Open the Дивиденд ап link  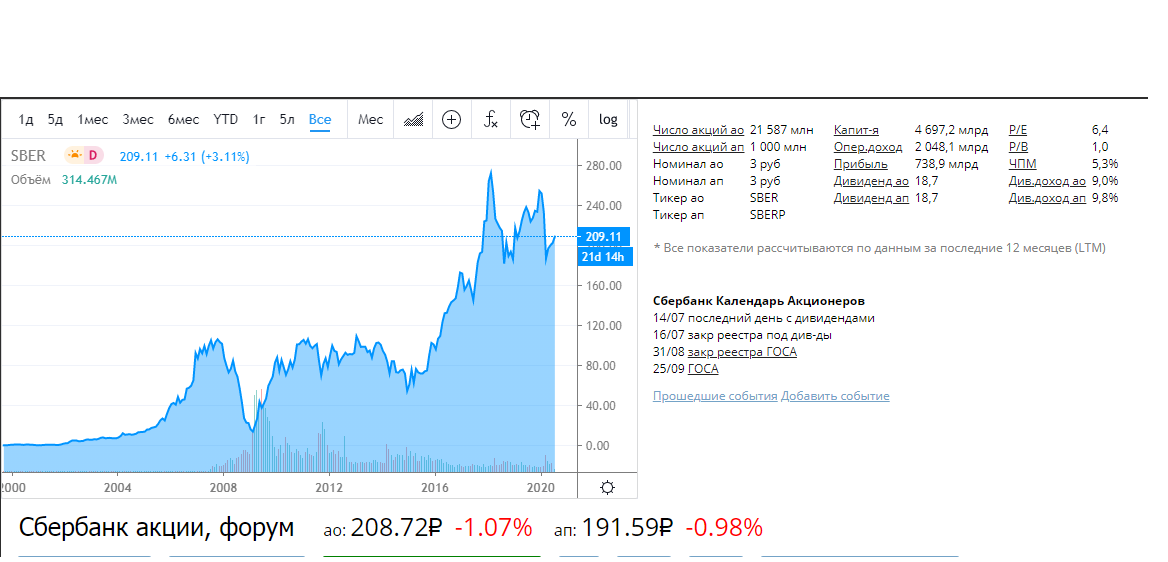(x=871, y=198)
